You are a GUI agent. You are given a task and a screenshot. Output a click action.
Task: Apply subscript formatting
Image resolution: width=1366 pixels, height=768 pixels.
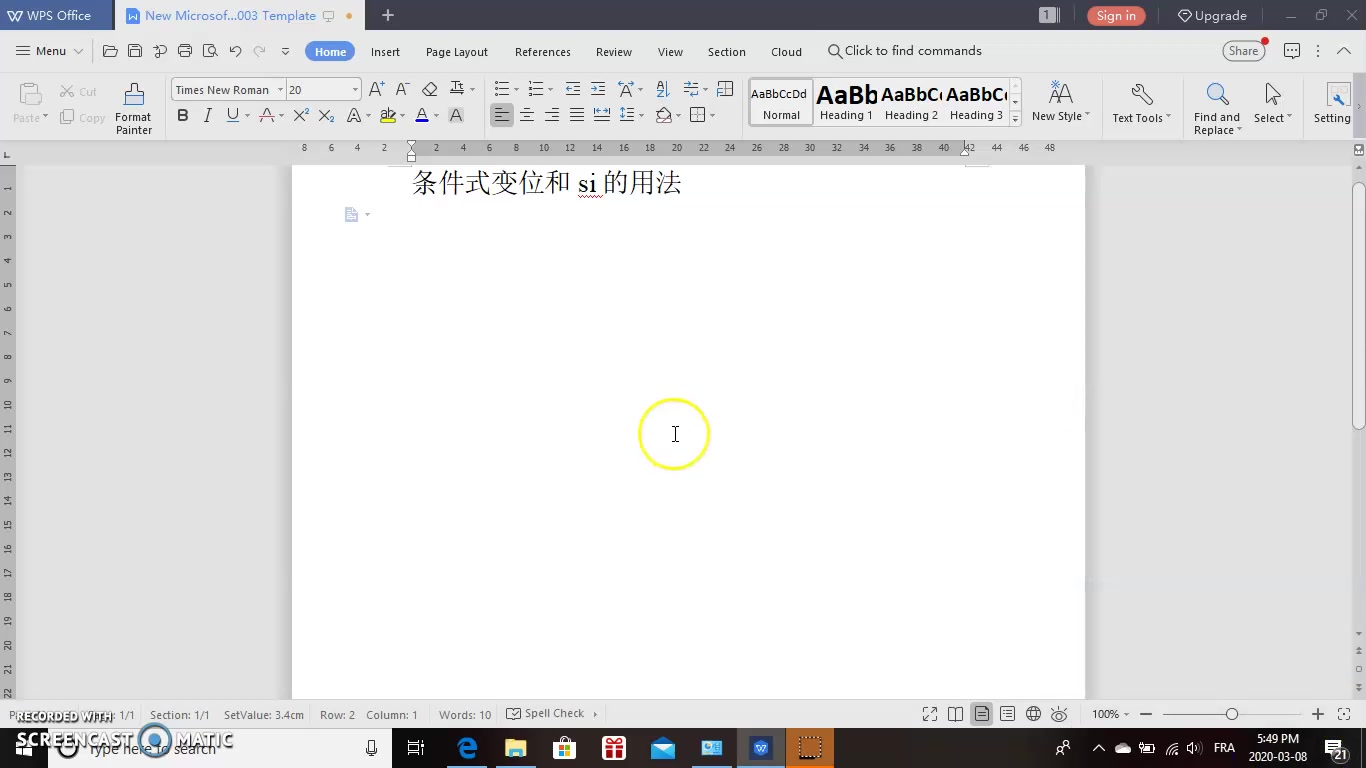pos(324,115)
